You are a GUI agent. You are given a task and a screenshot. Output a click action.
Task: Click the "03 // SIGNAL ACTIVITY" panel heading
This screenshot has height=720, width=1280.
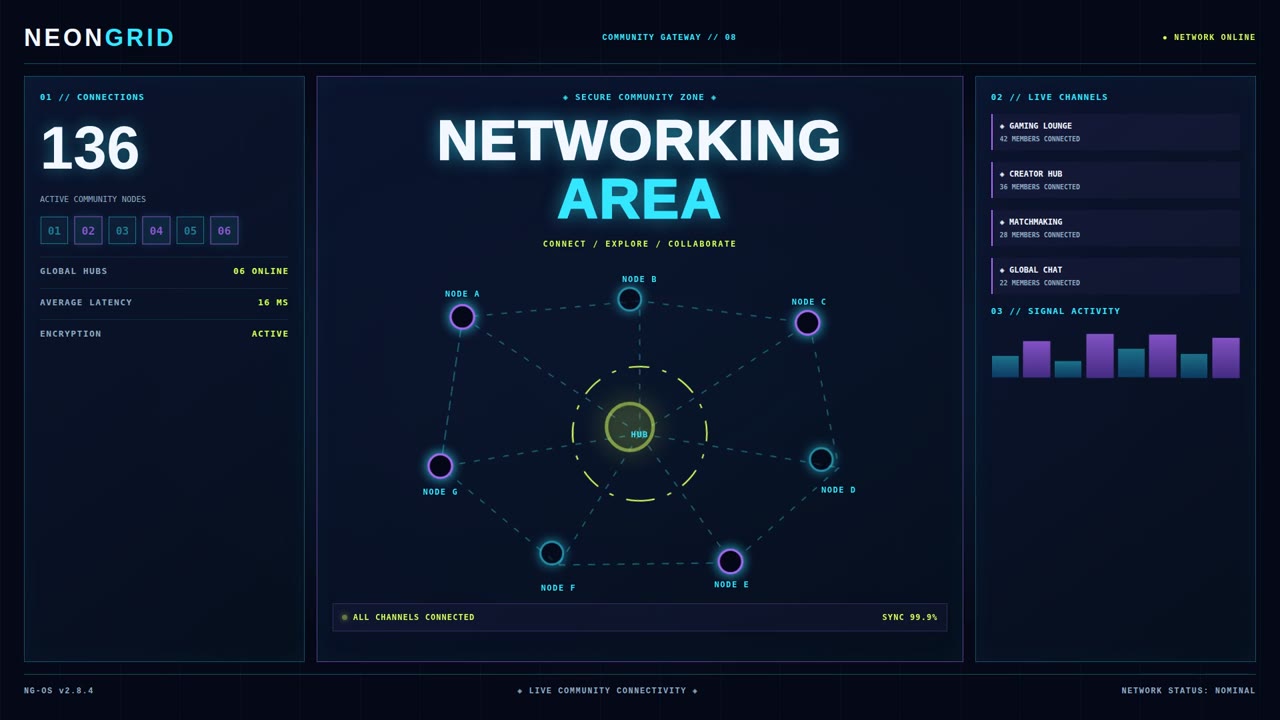click(1056, 311)
